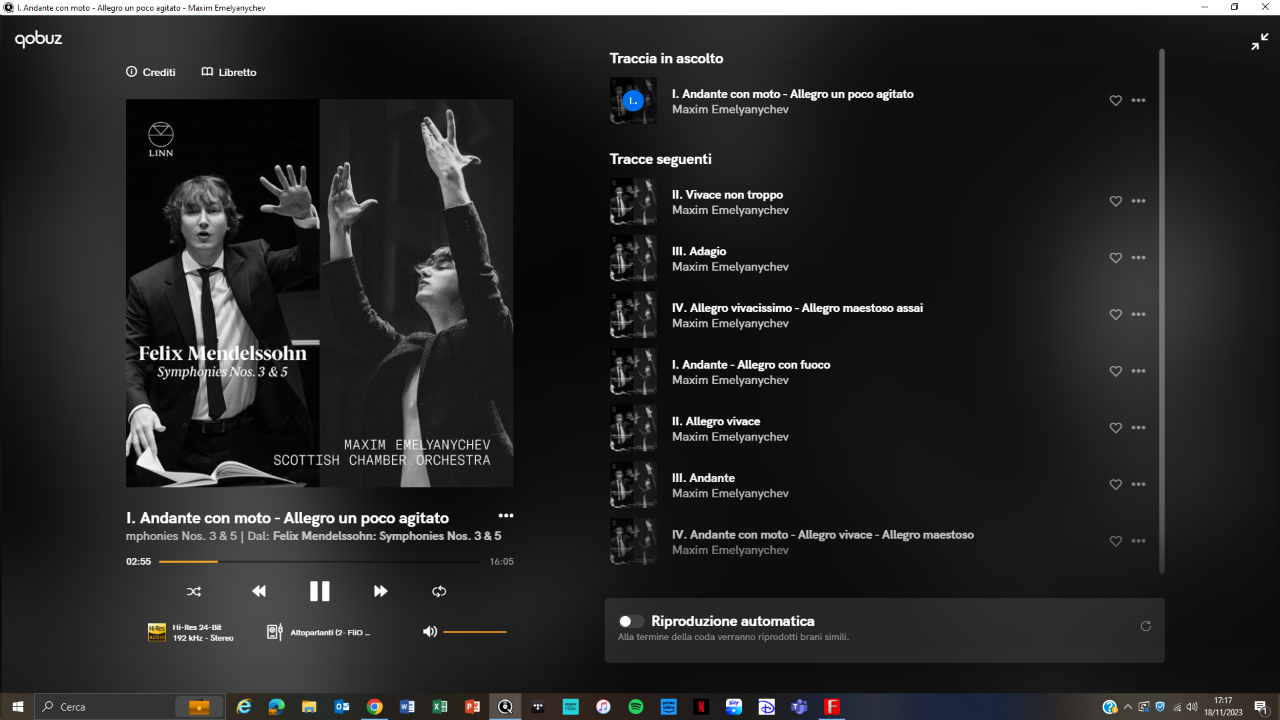Click the track progress seek bar
Viewport: 1280px width, 720px height.
coord(320,562)
